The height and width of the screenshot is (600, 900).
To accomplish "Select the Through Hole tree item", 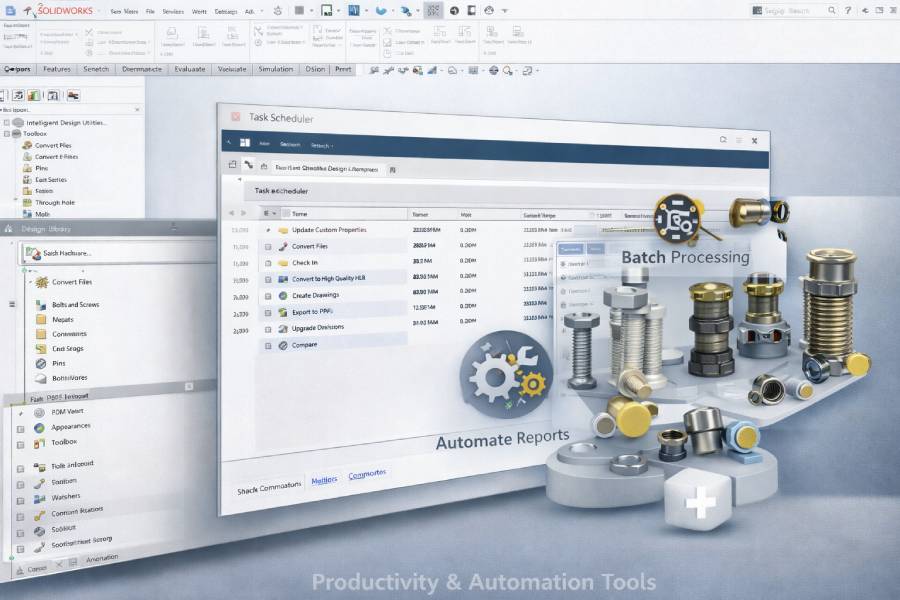I will pyautogui.click(x=49, y=202).
